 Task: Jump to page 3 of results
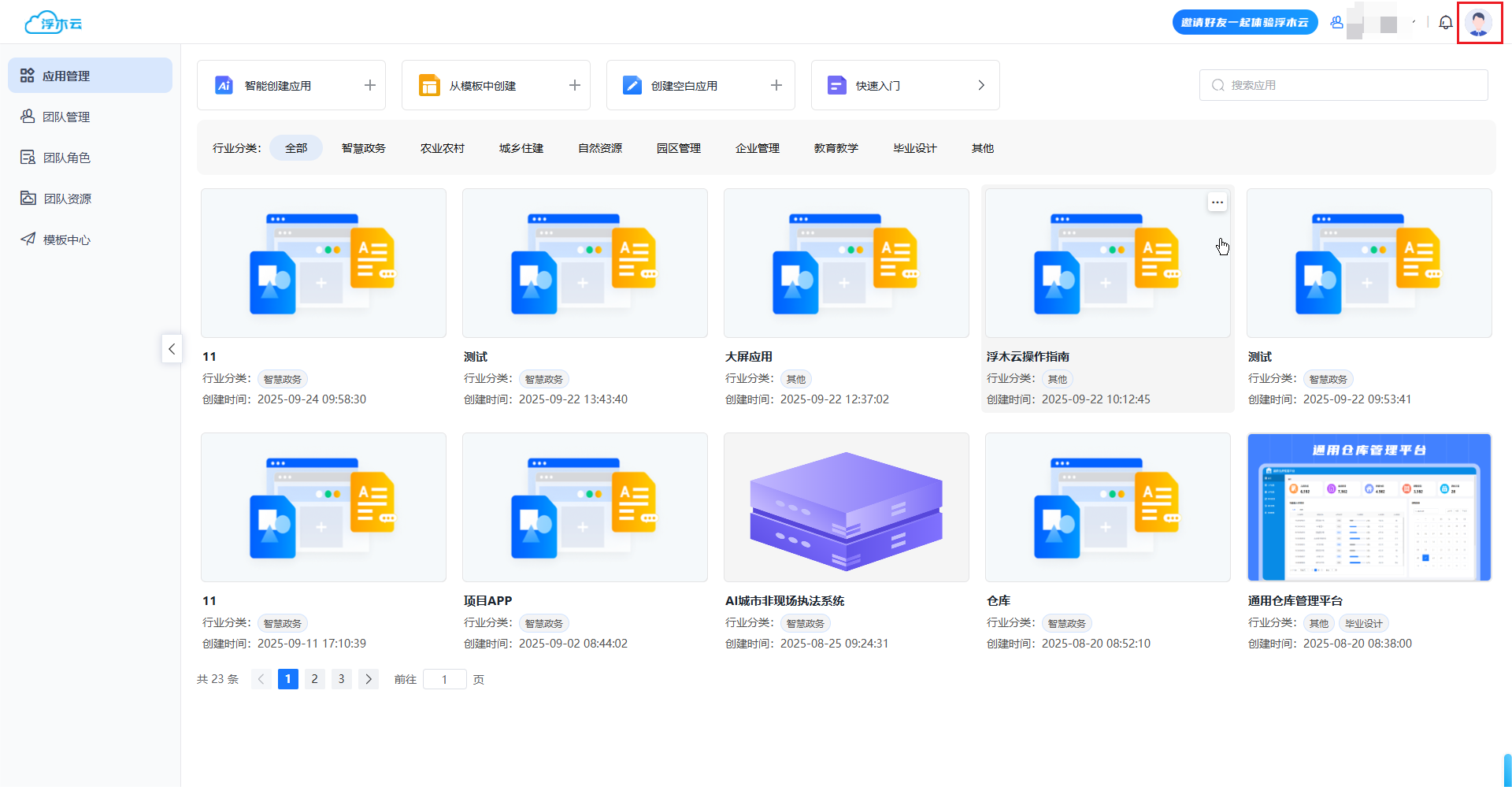click(341, 679)
